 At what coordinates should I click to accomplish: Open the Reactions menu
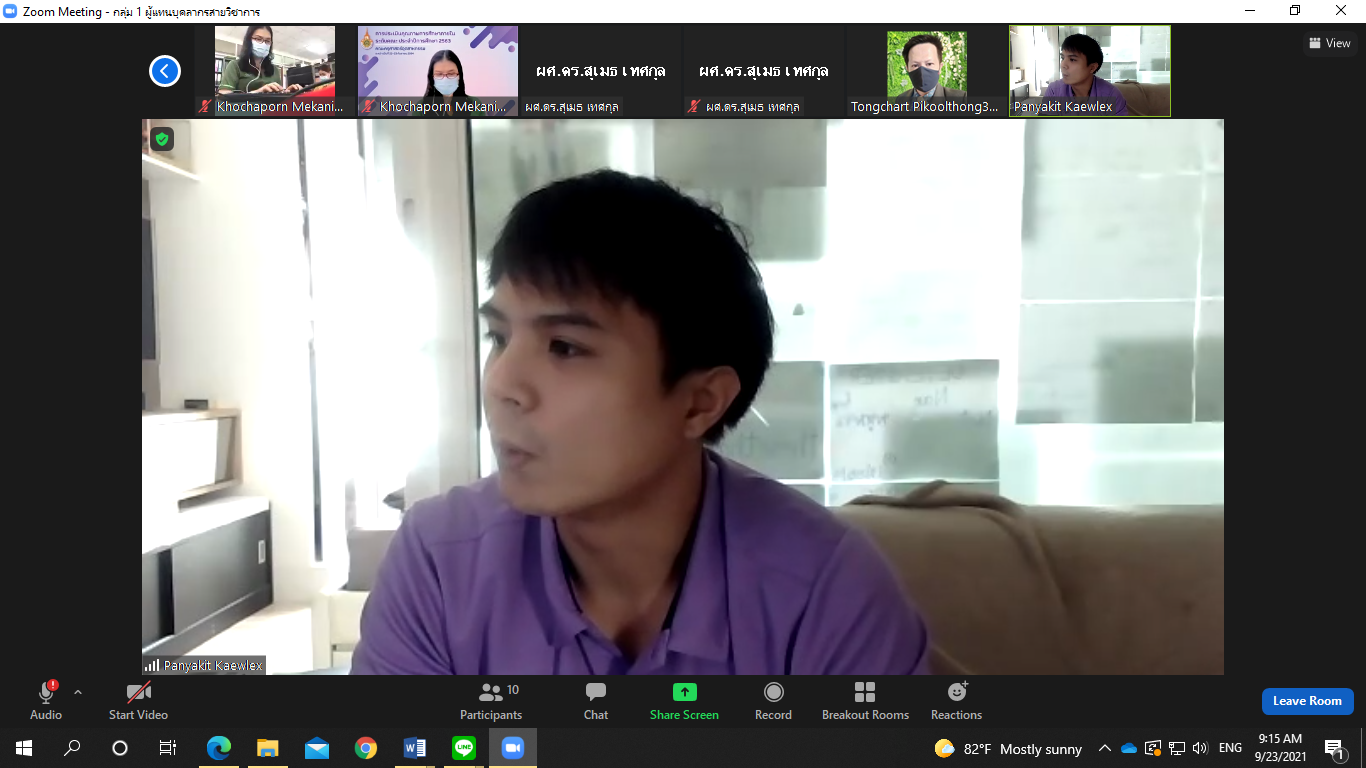[956, 700]
